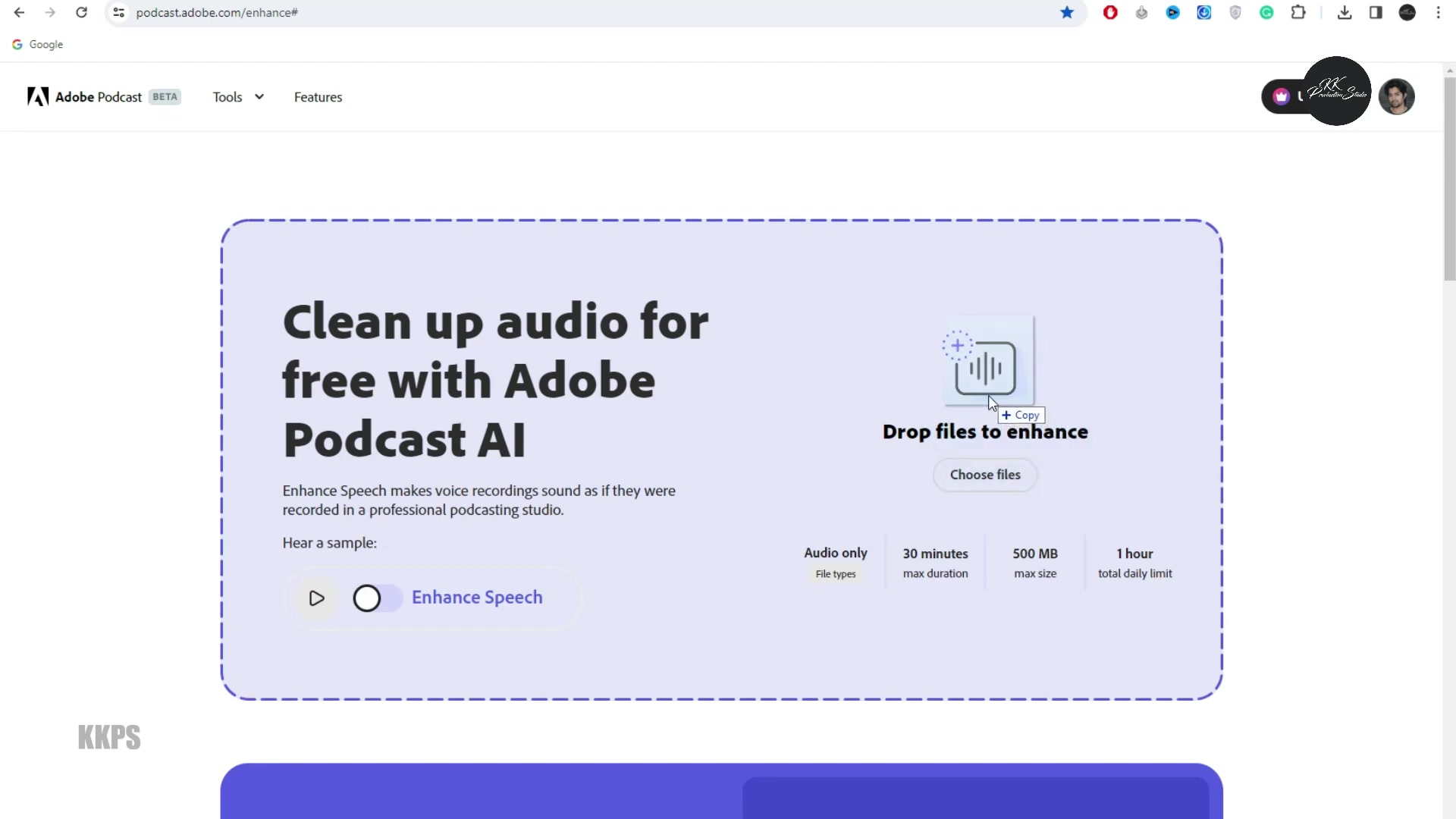The width and height of the screenshot is (1456, 819).
Task: Go back to the previous page
Action: [x=20, y=12]
